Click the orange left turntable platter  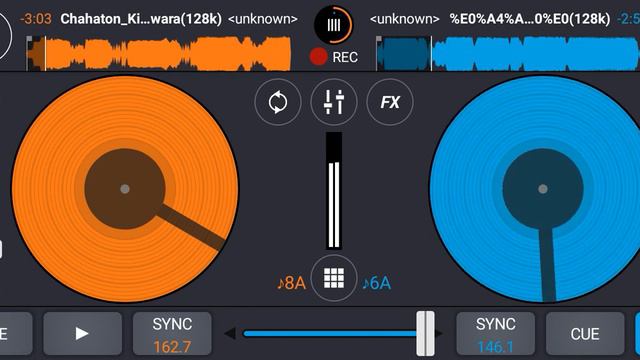[125, 189]
